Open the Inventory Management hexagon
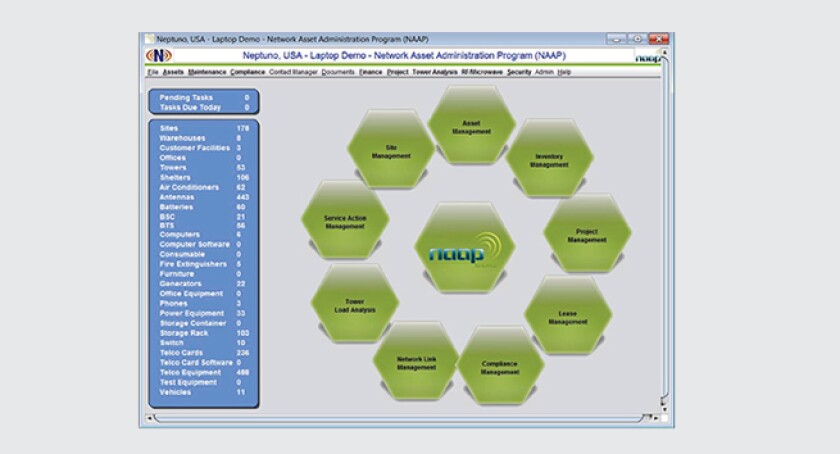The image size is (840, 454). [x=549, y=158]
